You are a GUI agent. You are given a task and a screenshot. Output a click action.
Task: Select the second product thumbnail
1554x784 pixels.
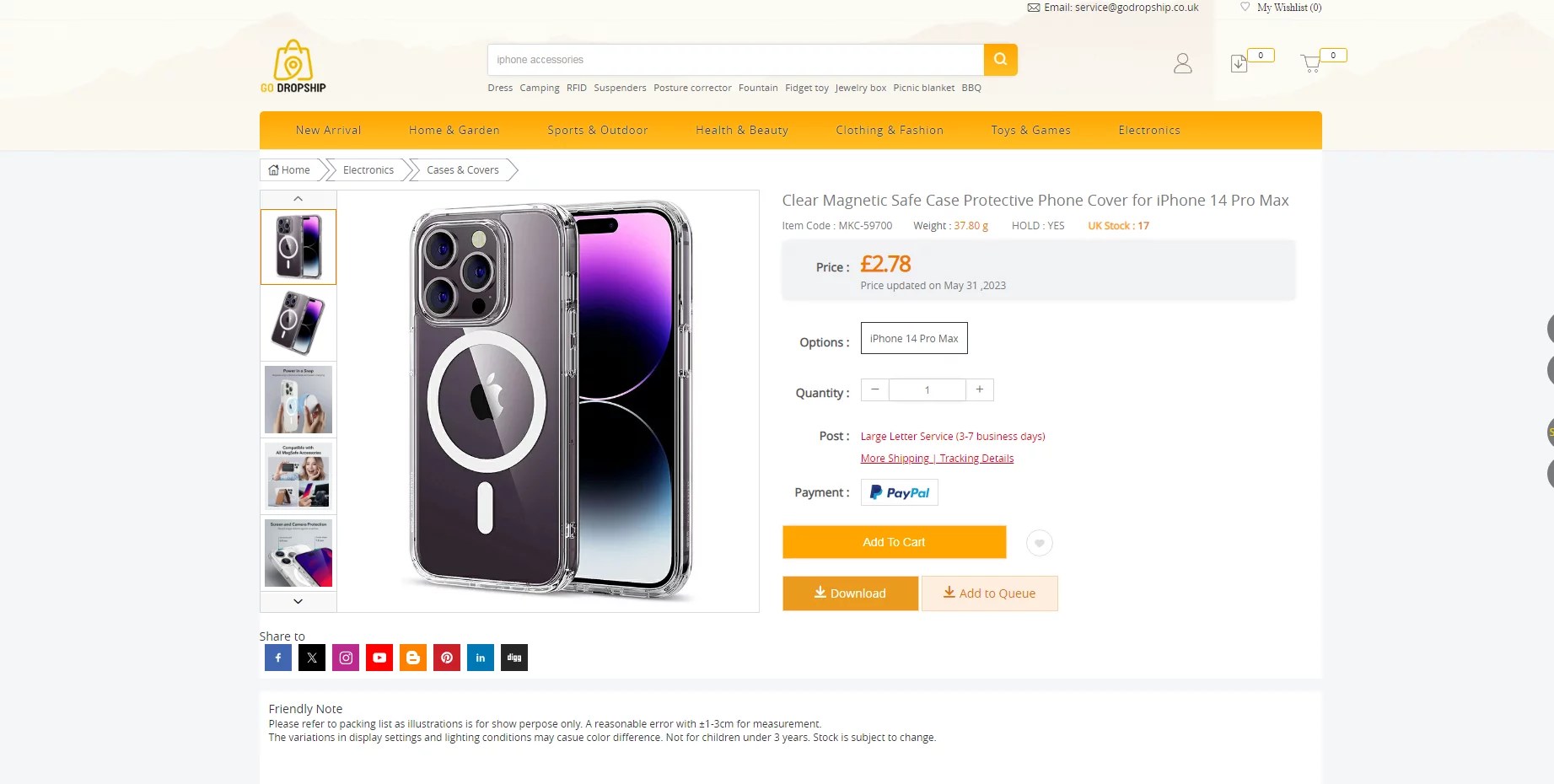click(x=298, y=323)
